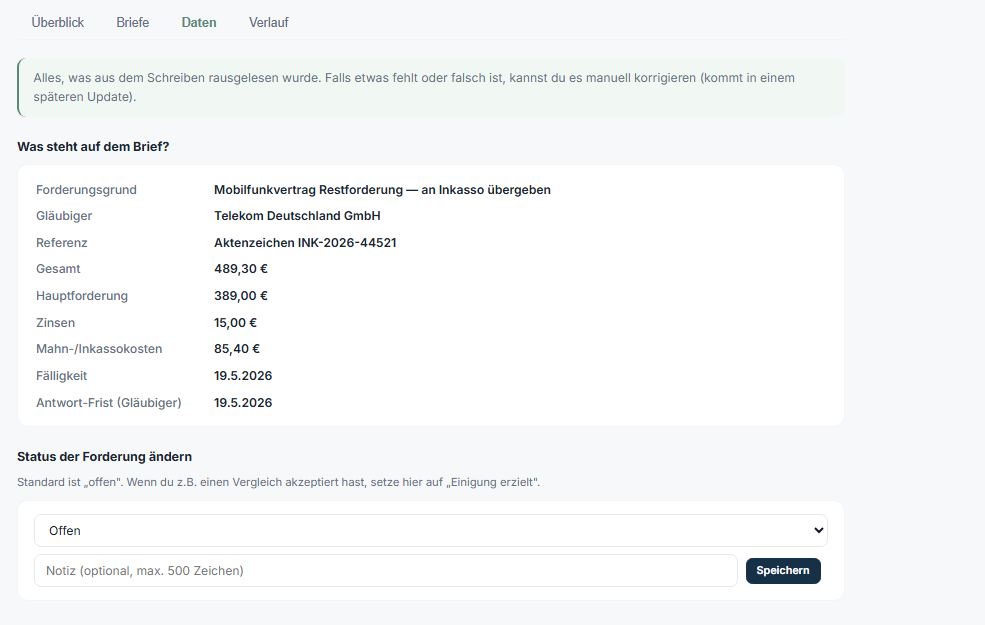Click the Zinsen row label

tap(55, 323)
